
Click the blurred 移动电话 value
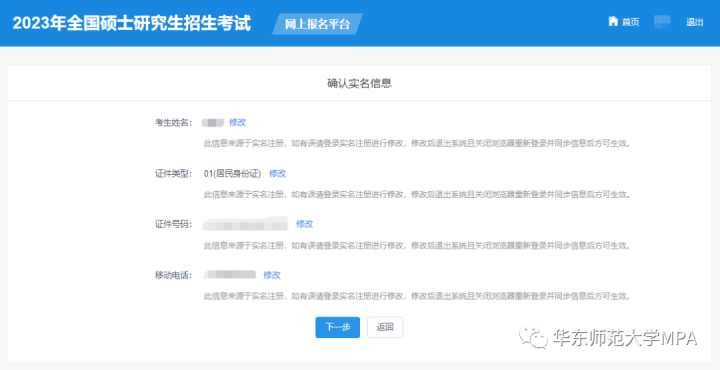click(x=230, y=275)
